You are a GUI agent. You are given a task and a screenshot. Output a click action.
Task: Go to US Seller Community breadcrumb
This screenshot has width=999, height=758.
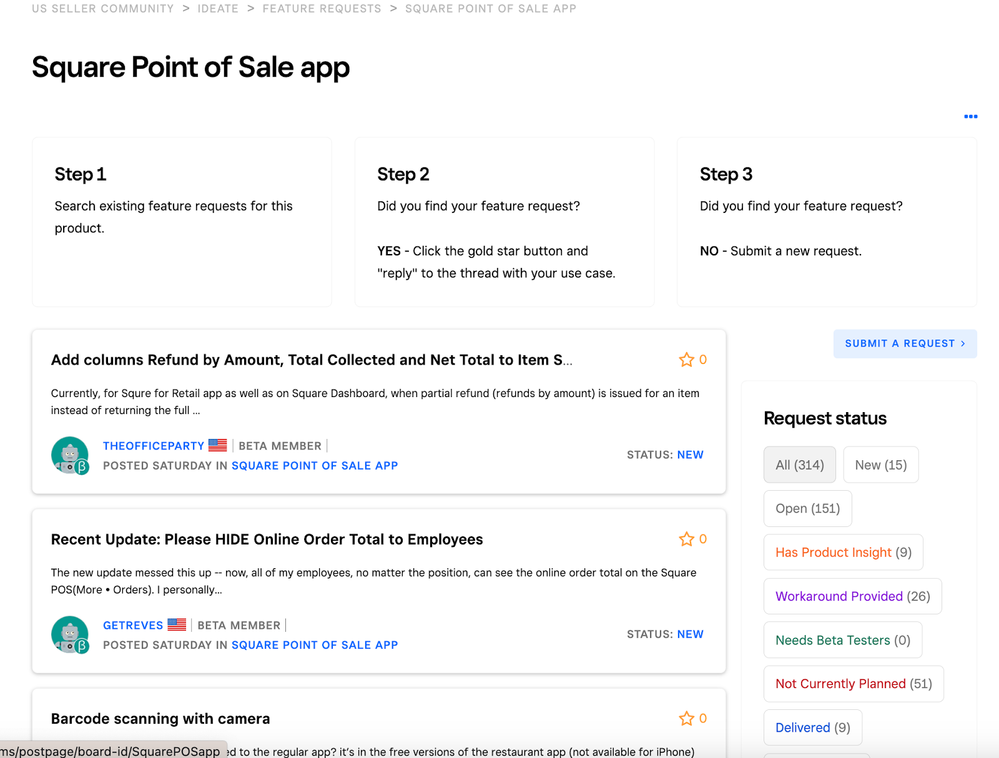(103, 8)
